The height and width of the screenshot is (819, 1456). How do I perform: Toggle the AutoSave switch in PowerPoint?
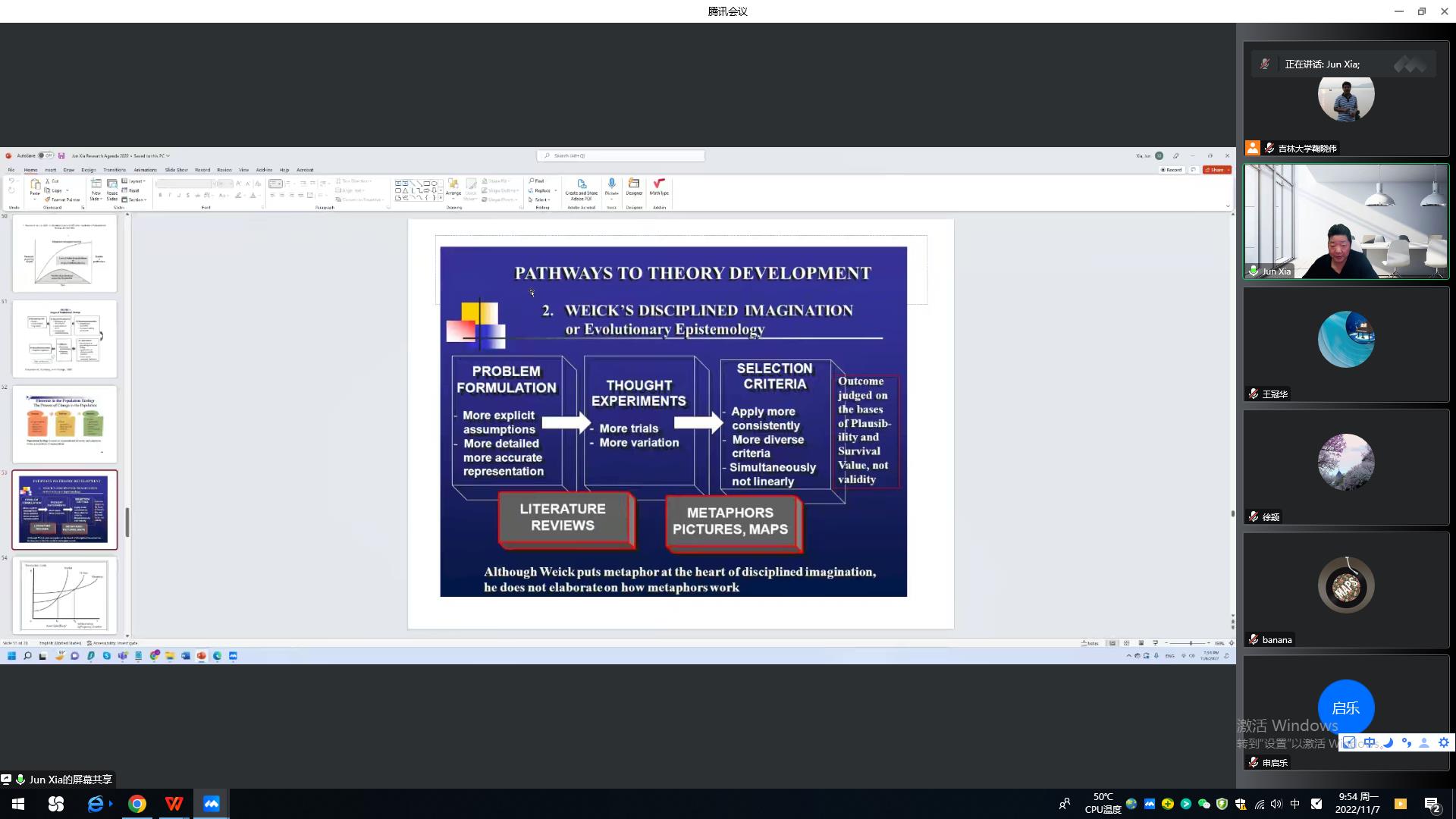click(x=45, y=155)
